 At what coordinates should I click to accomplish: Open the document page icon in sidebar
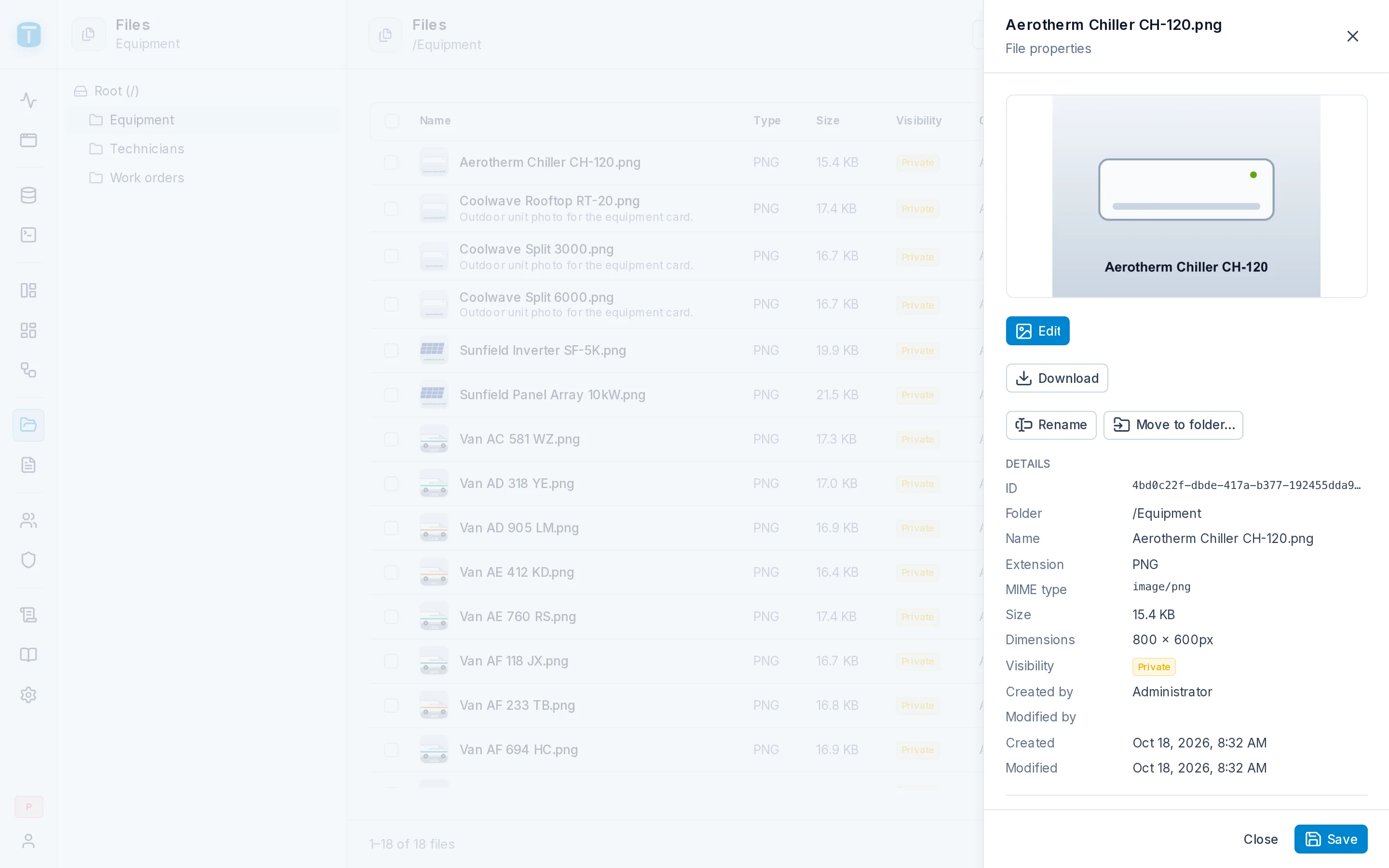point(28,465)
